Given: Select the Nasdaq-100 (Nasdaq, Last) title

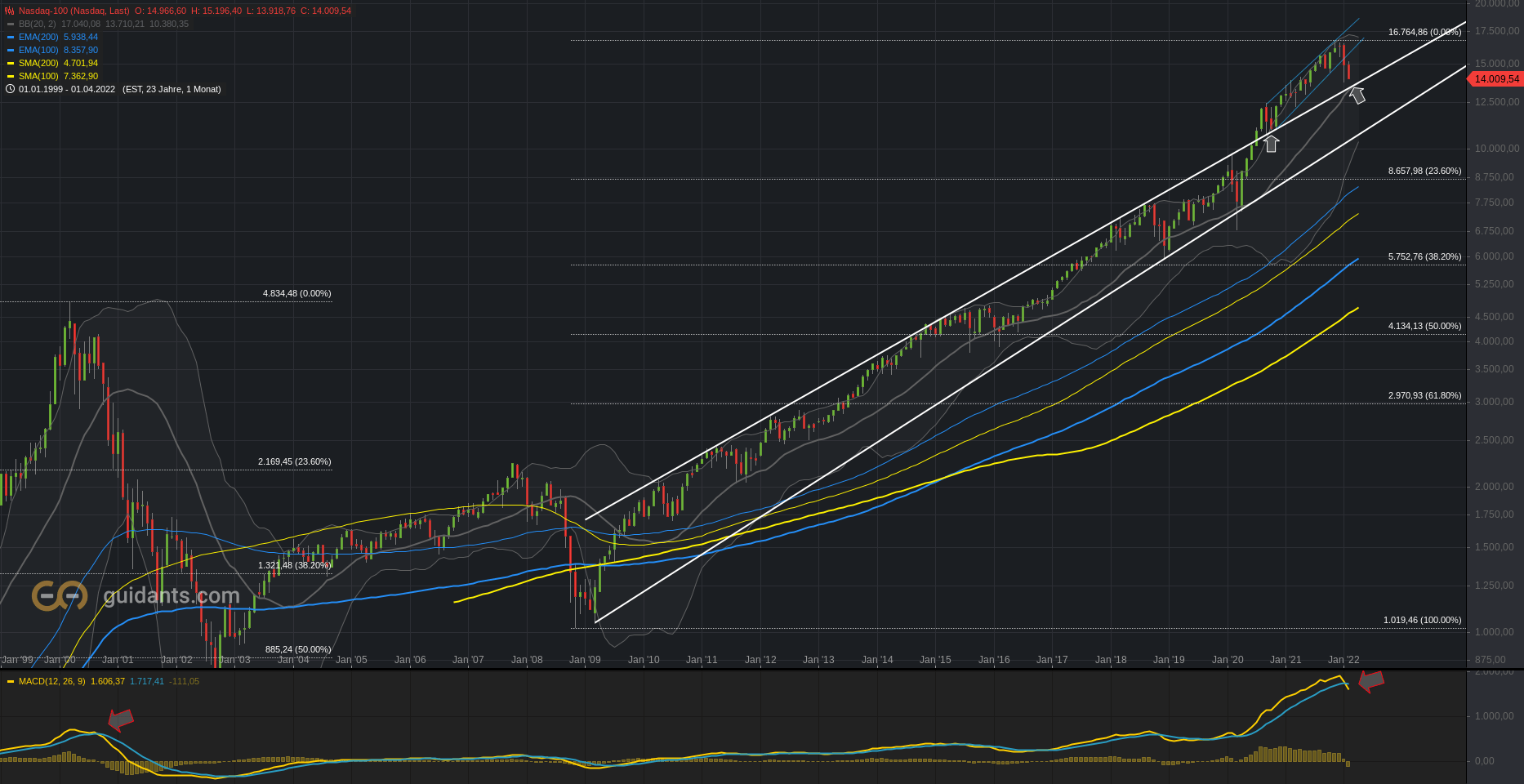Looking at the screenshot, I should (x=74, y=11).
